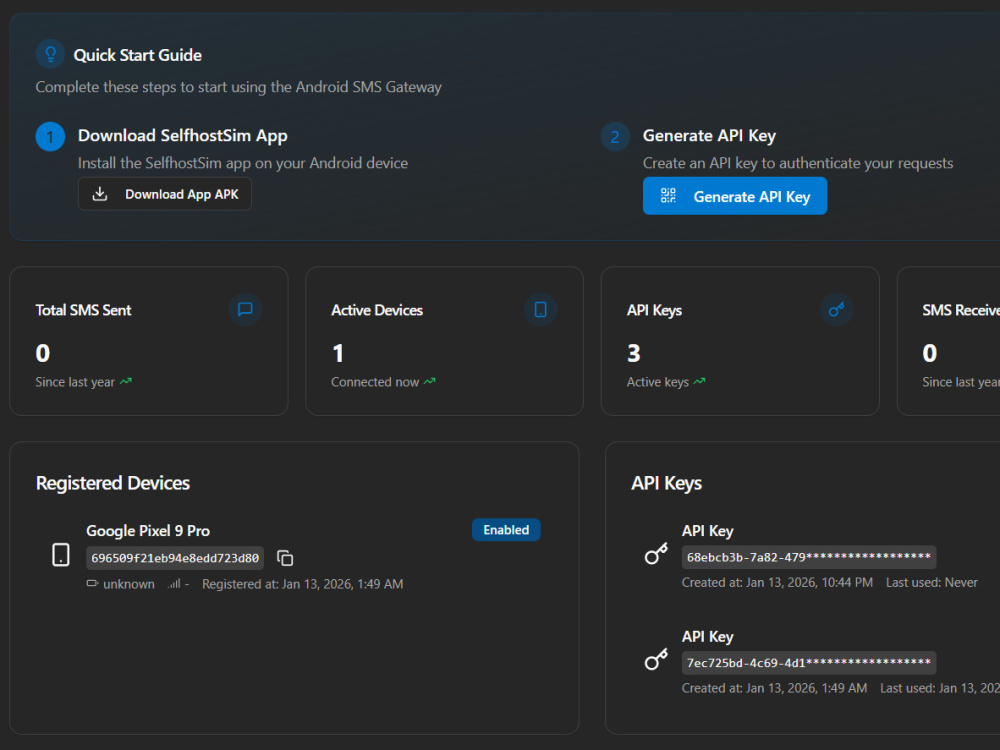Click the Google Pixel 9 Pro device icon
This screenshot has height=750, width=1000.
(x=61, y=555)
